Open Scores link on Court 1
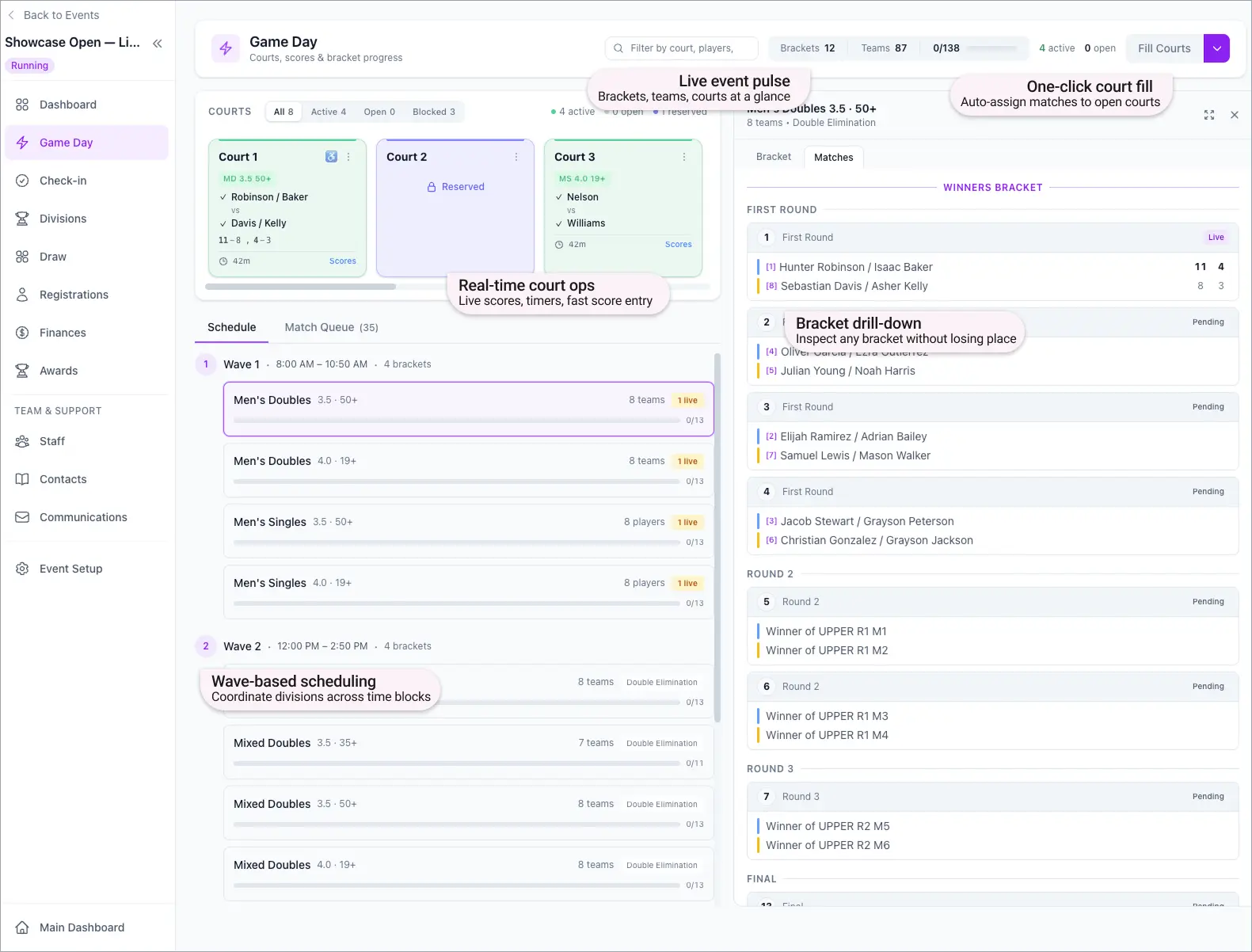1252x952 pixels. coord(342,261)
